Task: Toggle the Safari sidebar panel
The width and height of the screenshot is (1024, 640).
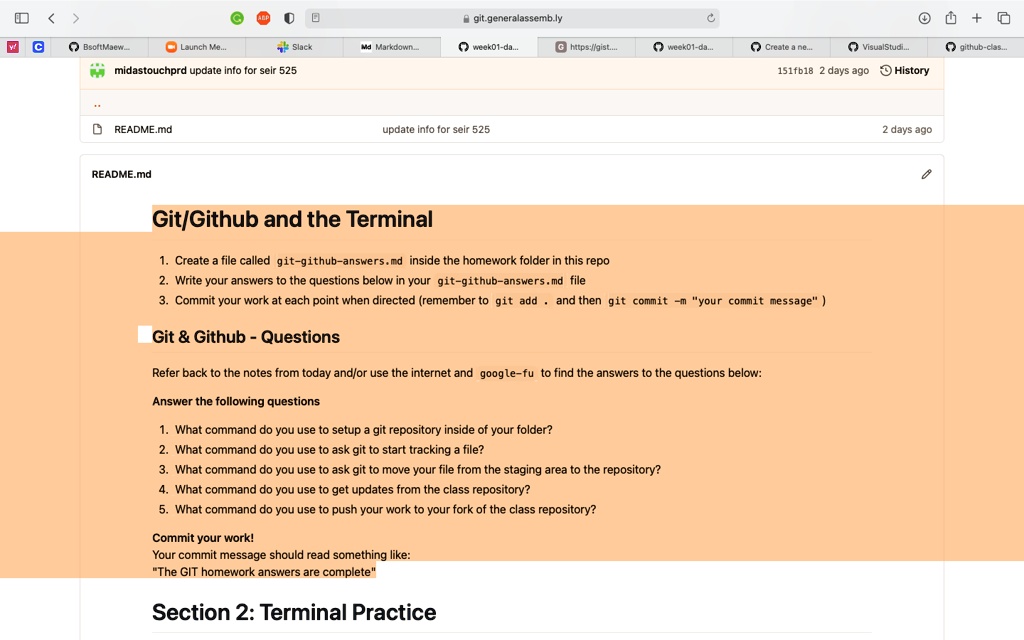Action: 22,18
